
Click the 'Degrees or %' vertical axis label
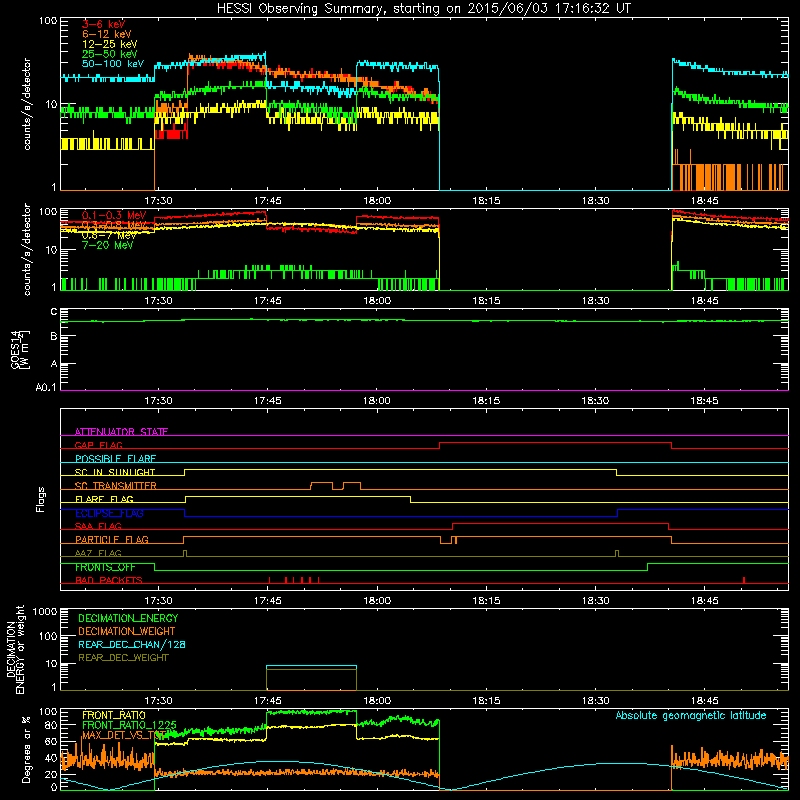(x=26, y=749)
